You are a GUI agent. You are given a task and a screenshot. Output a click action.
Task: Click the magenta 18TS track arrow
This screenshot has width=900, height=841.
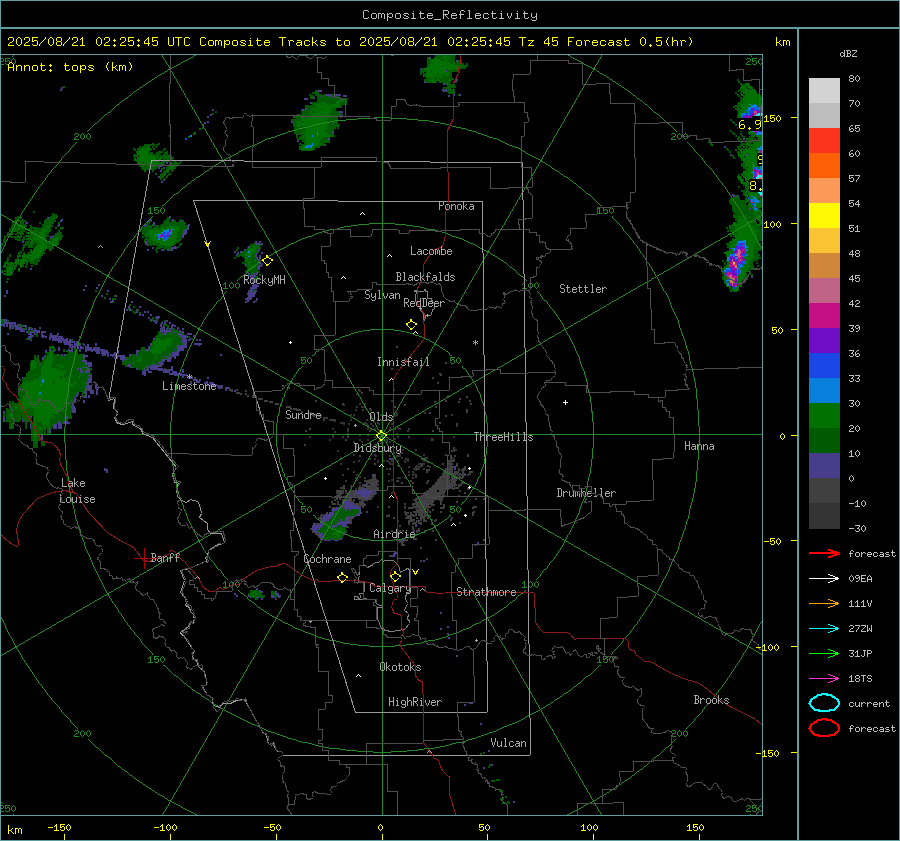pos(824,679)
